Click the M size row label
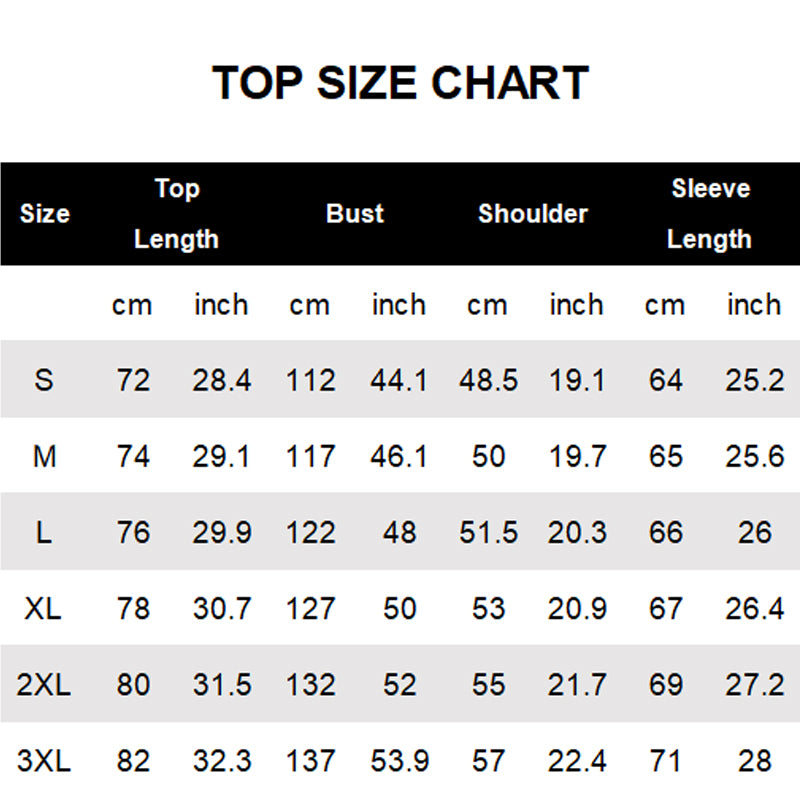The image size is (800, 800). pos(44,457)
